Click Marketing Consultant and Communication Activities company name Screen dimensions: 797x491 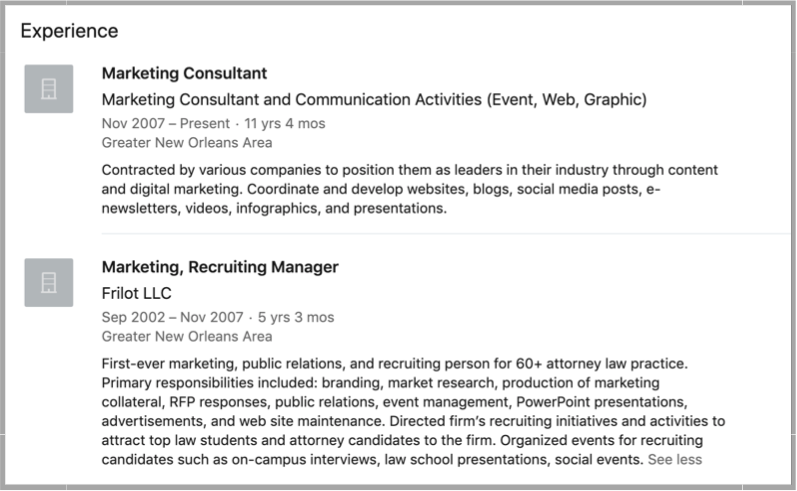coord(374,100)
